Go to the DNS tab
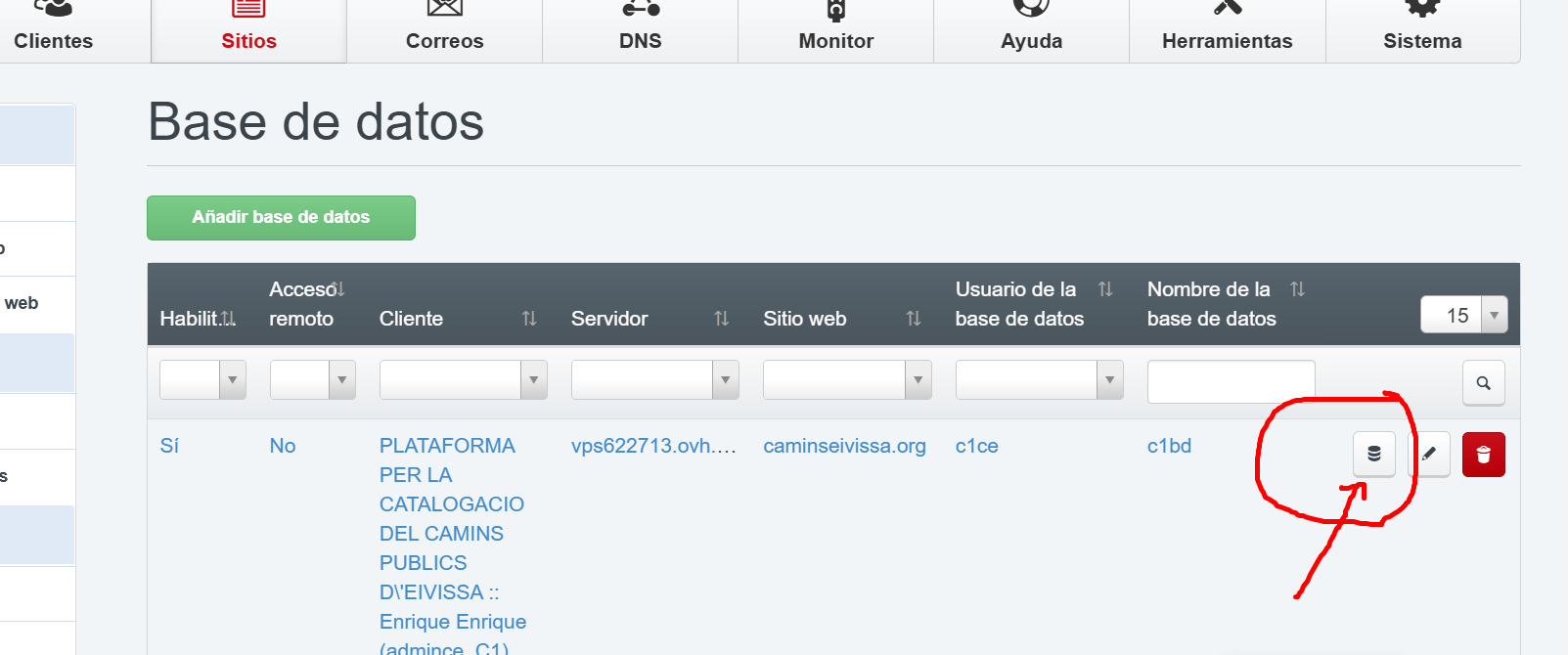The width and height of the screenshot is (1568, 655). (641, 31)
